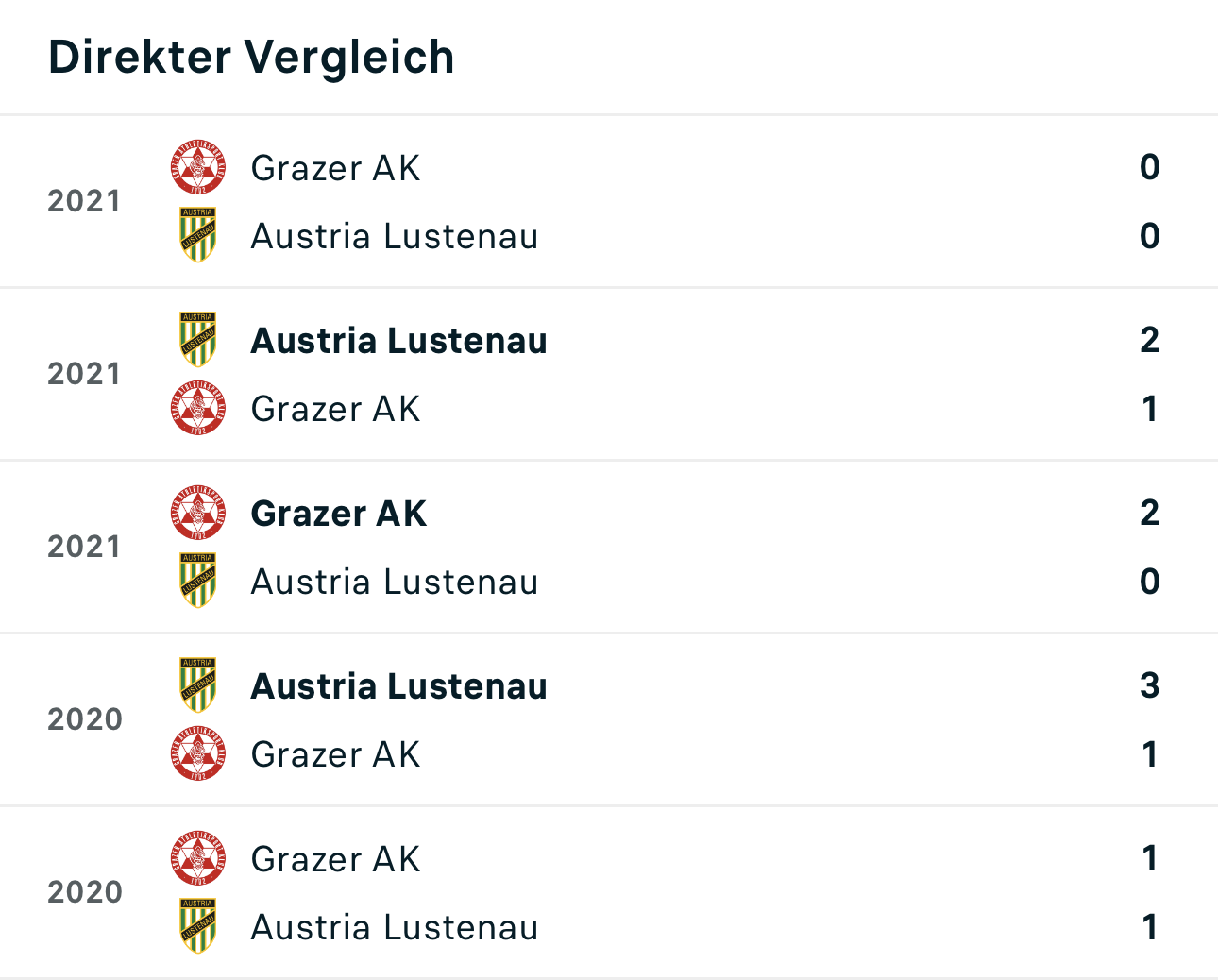Click Austria Lustenau crest in 2-0 match
Viewport: 1218px width, 980px height.
pos(198,581)
